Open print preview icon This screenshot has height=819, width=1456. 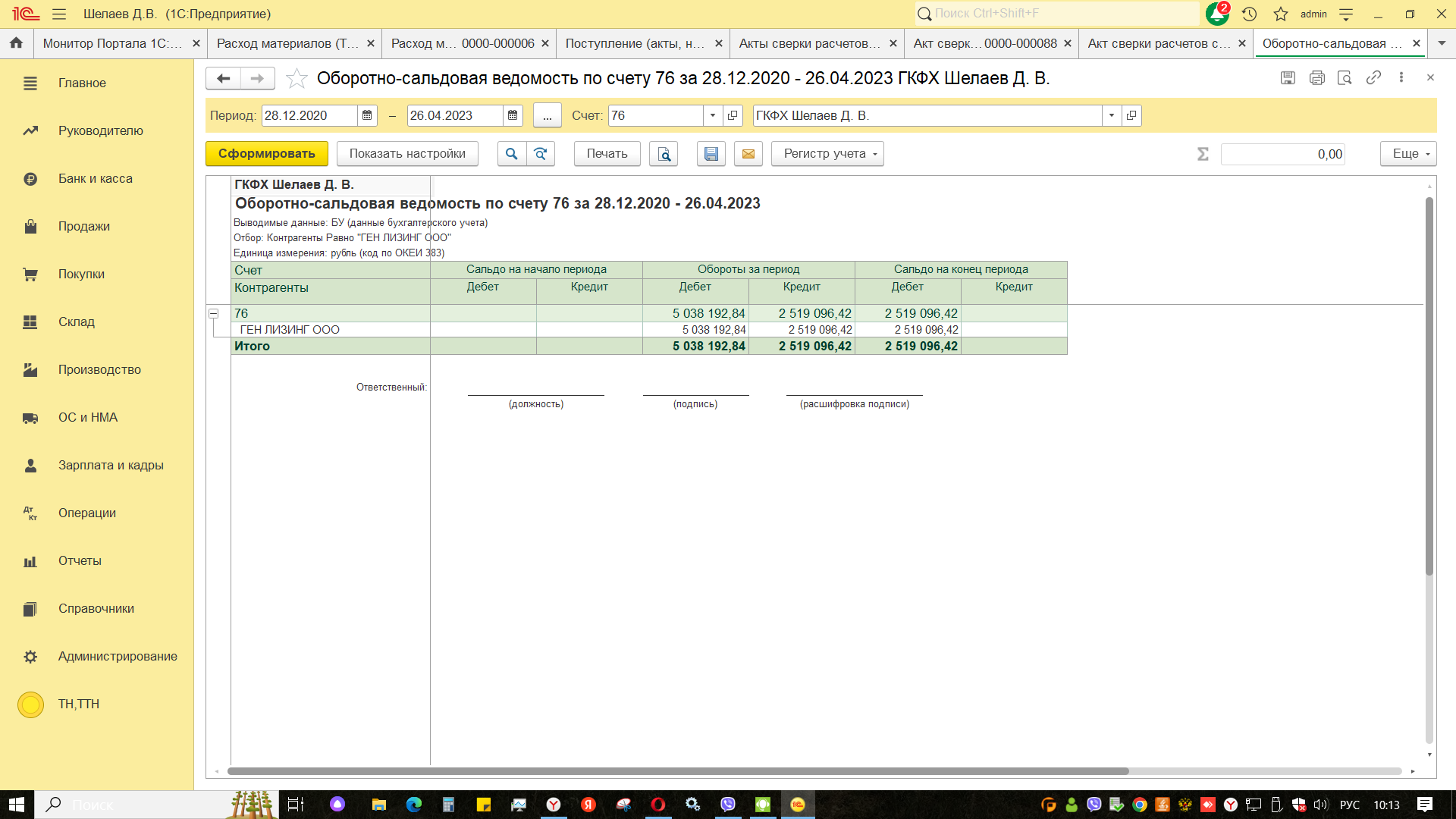[664, 153]
